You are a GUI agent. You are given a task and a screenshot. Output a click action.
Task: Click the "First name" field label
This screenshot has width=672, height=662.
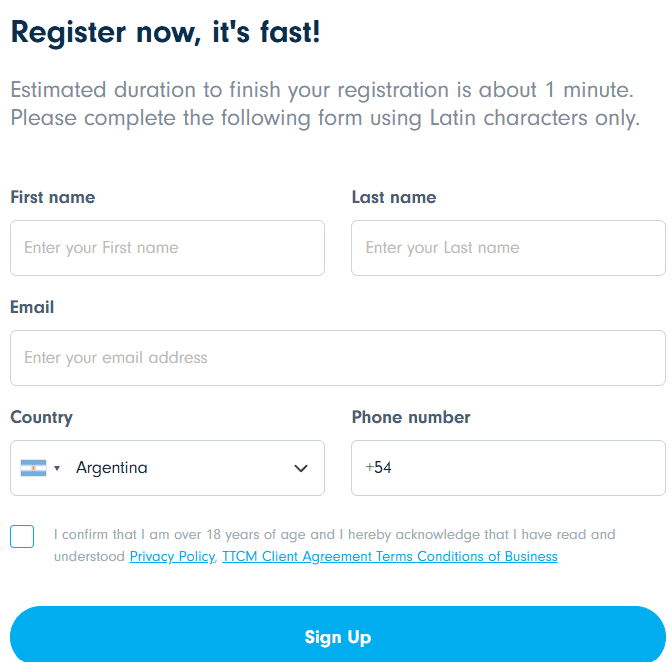pyautogui.click(x=53, y=197)
